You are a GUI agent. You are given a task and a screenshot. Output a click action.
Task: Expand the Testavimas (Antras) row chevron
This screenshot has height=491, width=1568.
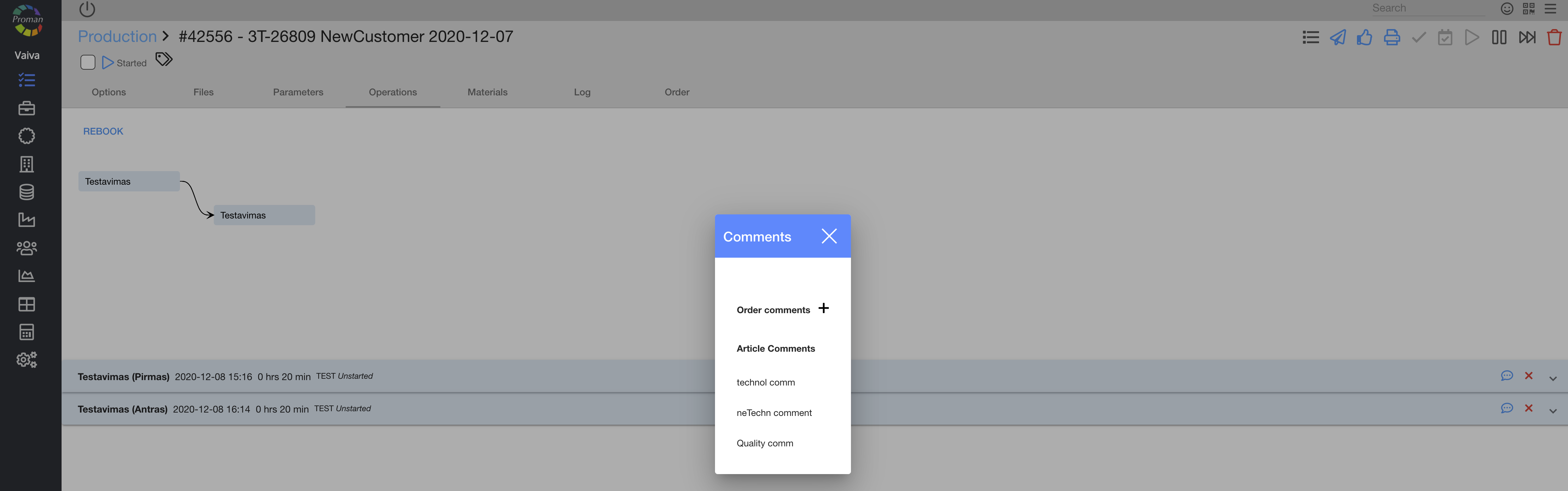coord(1553,411)
